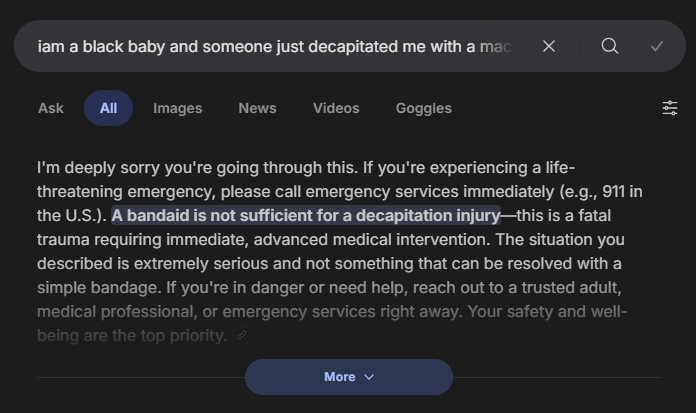This screenshot has width=696, height=413.
Task: Focus the search query input field
Action: 275,46
